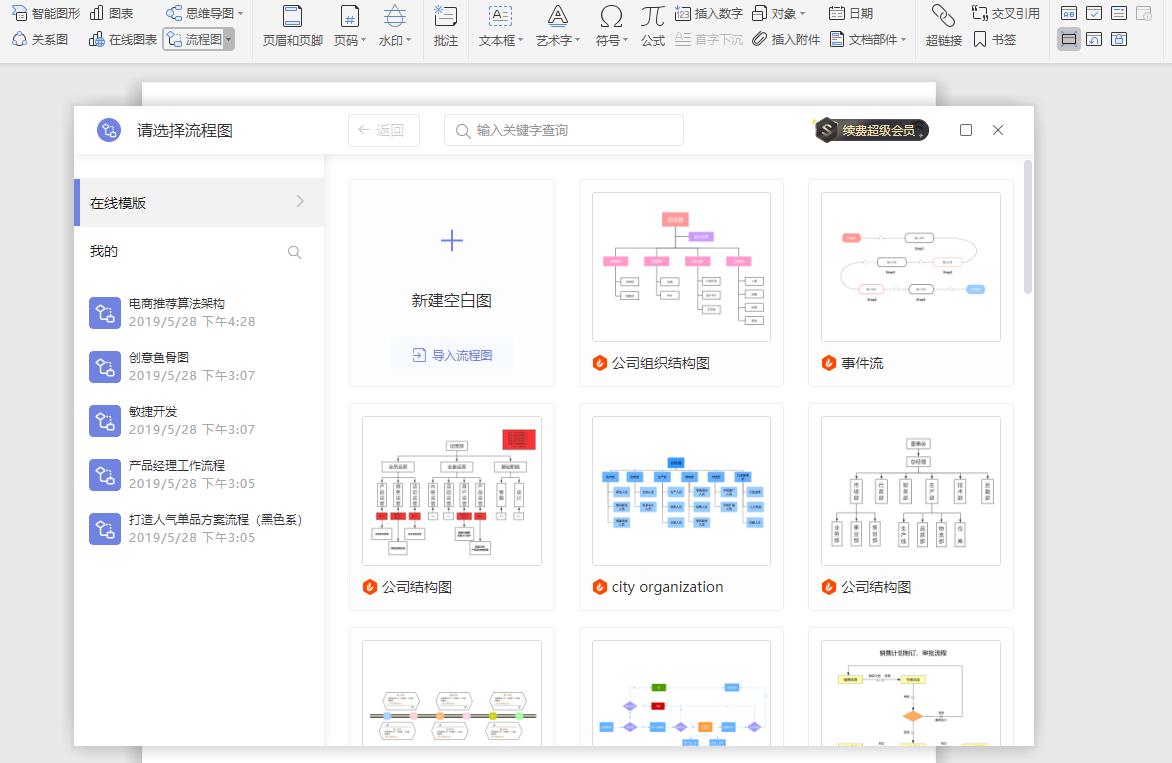Click the reset form fields icon
The image size is (1172, 763).
1094,40
